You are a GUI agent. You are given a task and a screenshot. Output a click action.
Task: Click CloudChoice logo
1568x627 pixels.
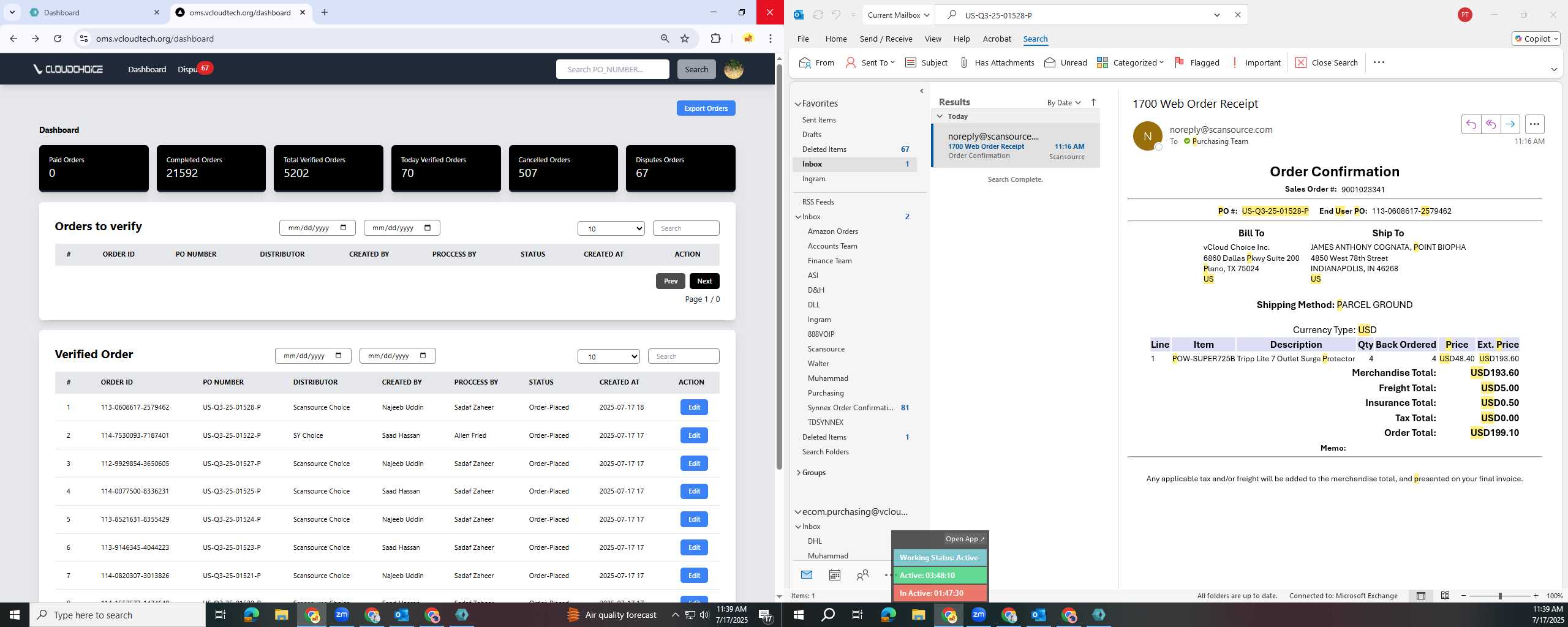point(68,69)
